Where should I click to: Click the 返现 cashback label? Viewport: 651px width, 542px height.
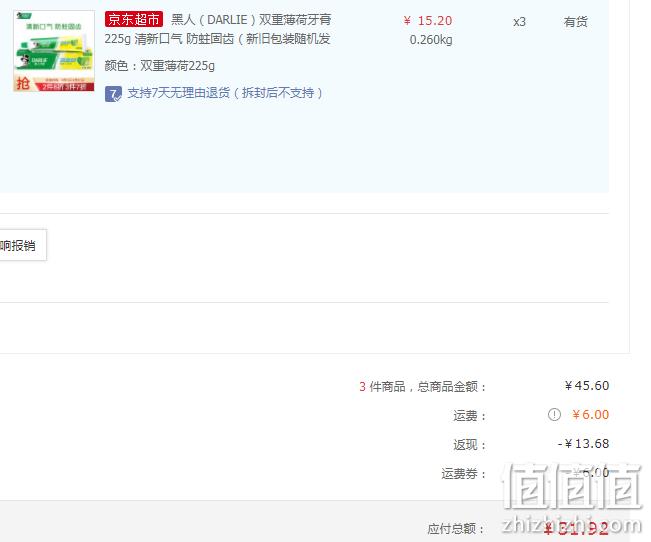(469, 445)
